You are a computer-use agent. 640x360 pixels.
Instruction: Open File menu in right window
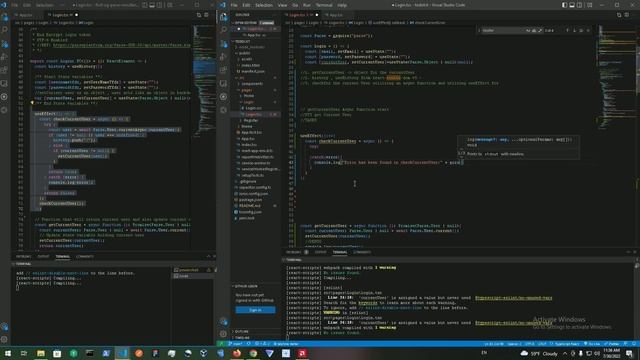coord(234,5)
